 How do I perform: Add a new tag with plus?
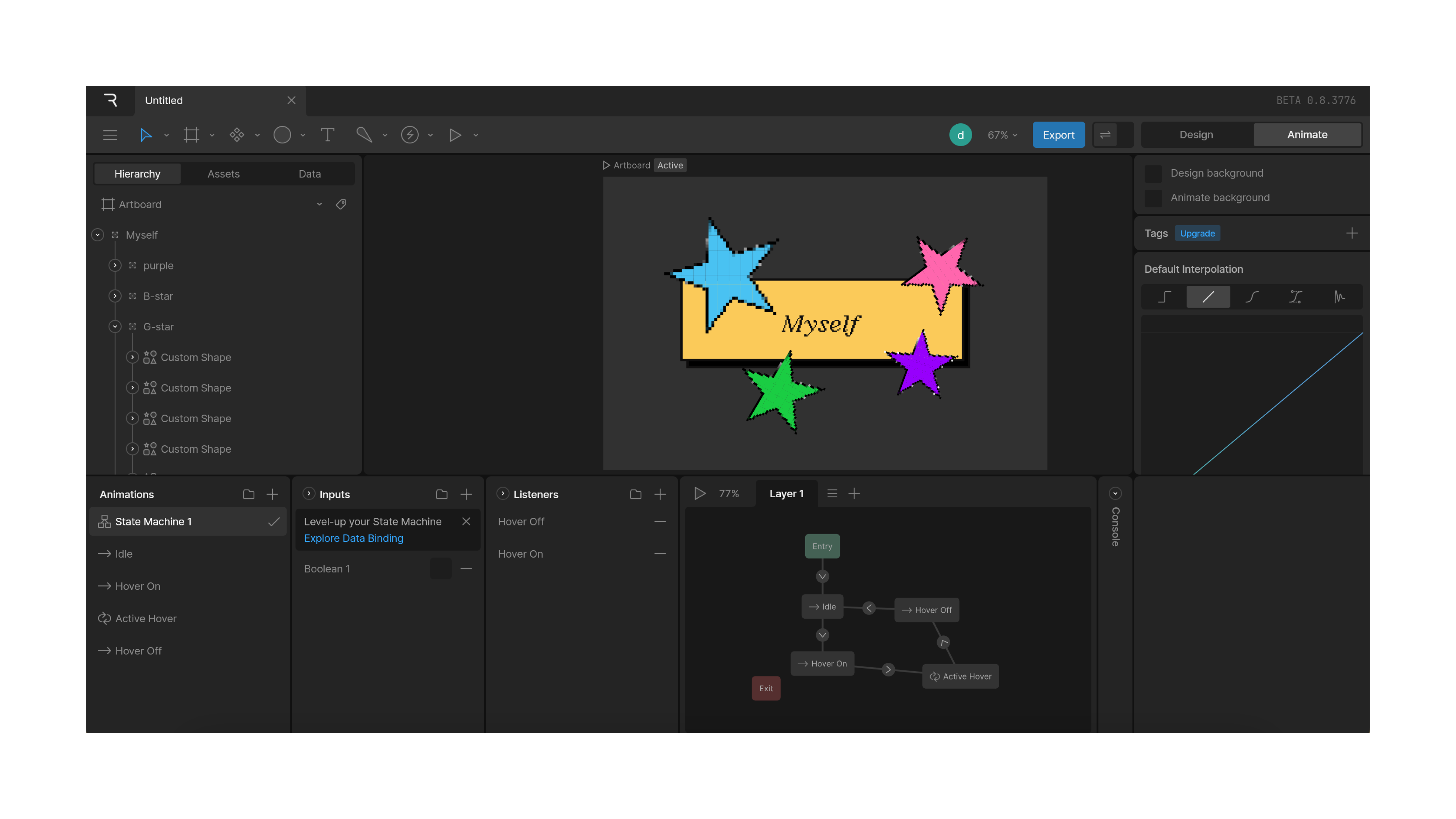(1352, 233)
